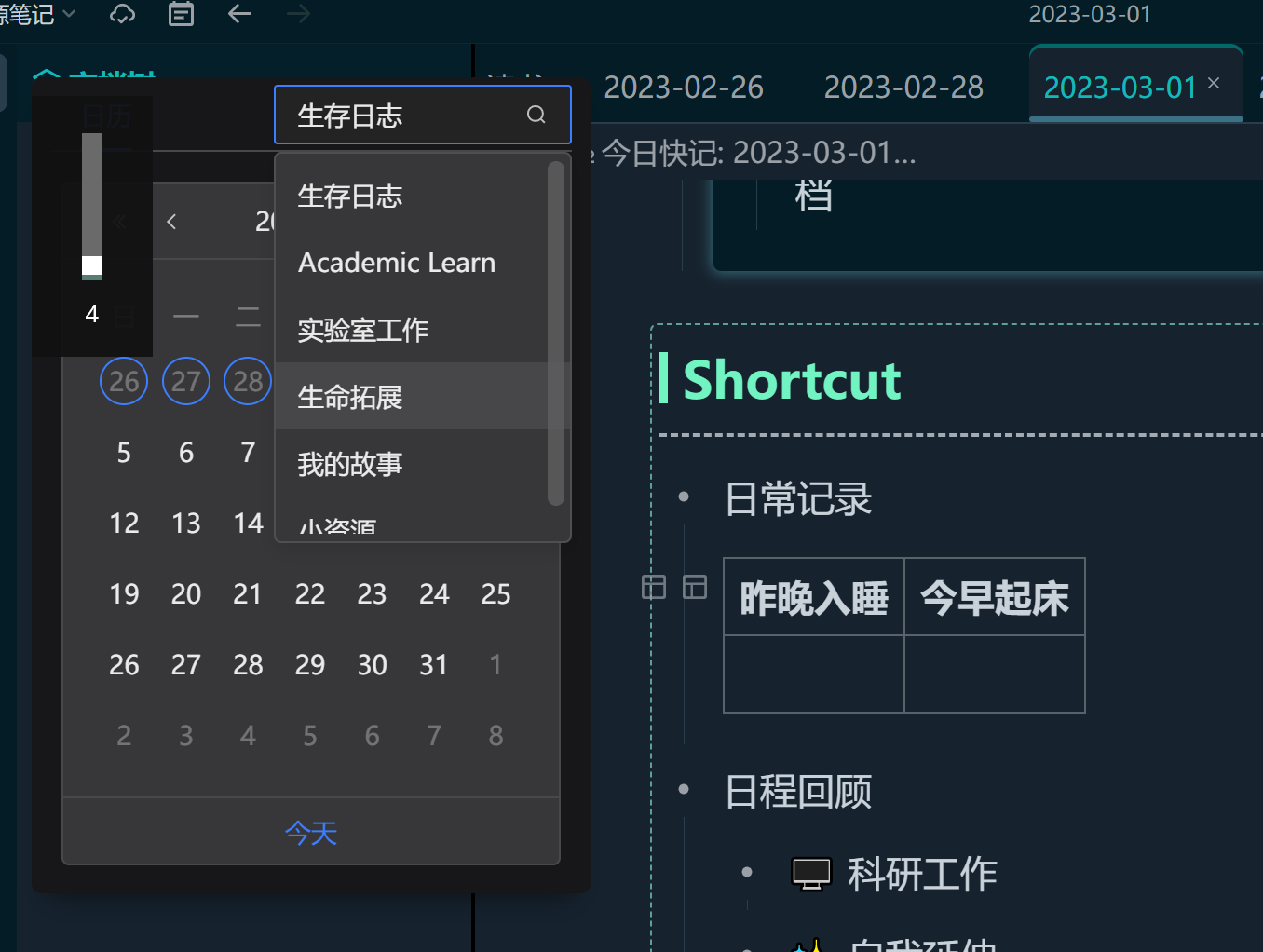Screen dimensions: 1263x952
Task: Switch to the 2023-02-28 tab
Action: [x=903, y=87]
